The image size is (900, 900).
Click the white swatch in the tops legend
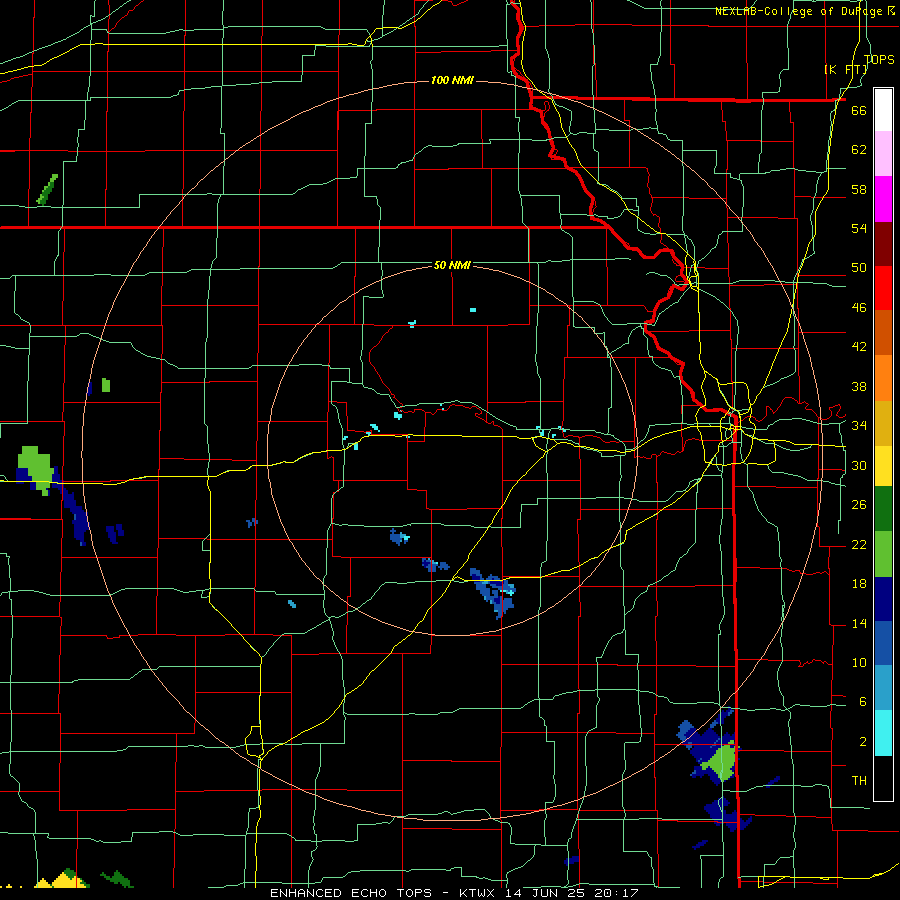click(x=883, y=110)
